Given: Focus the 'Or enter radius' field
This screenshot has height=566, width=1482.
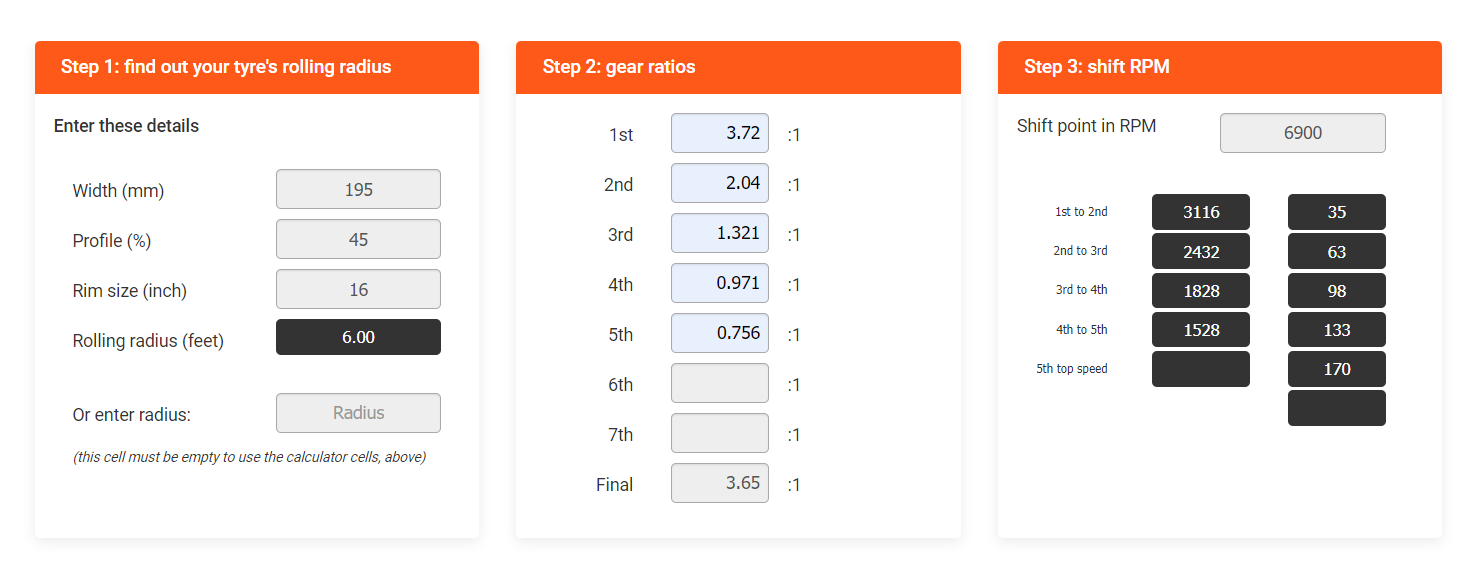Looking at the screenshot, I should tap(358, 413).
